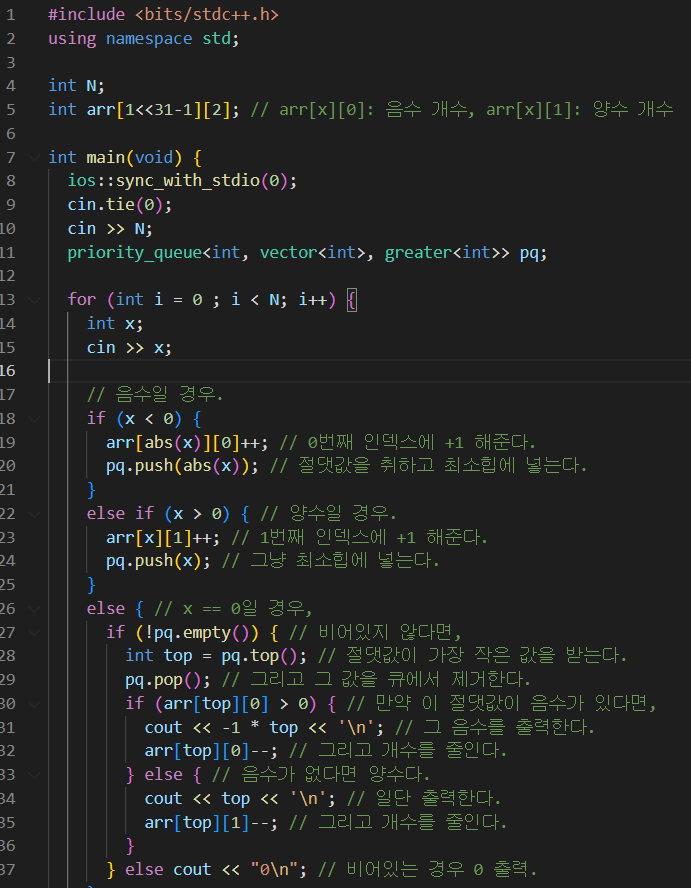
Task: Click the N; variable declaration on line 4
Action: (x=96, y=86)
